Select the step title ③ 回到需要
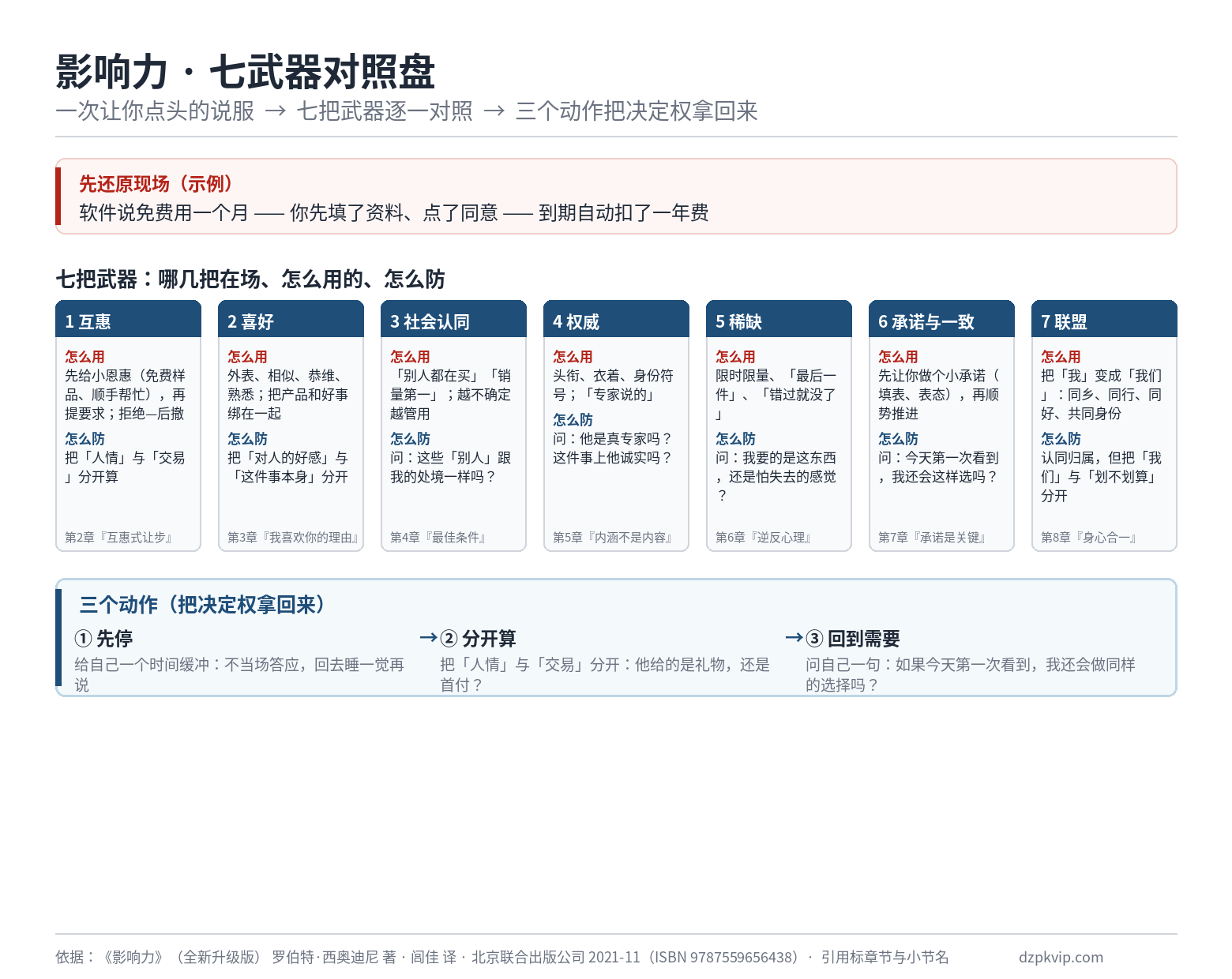This screenshot has width=1232, height=979. 853,638
